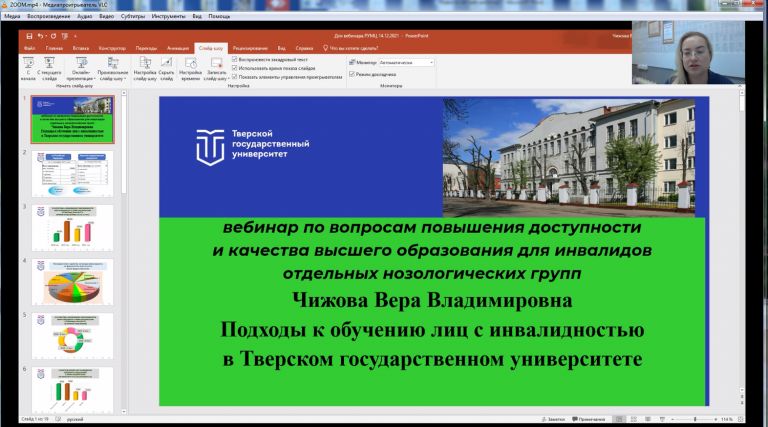Start slideshow from current slide
The image size is (768, 427).
pyautogui.click(x=51, y=67)
